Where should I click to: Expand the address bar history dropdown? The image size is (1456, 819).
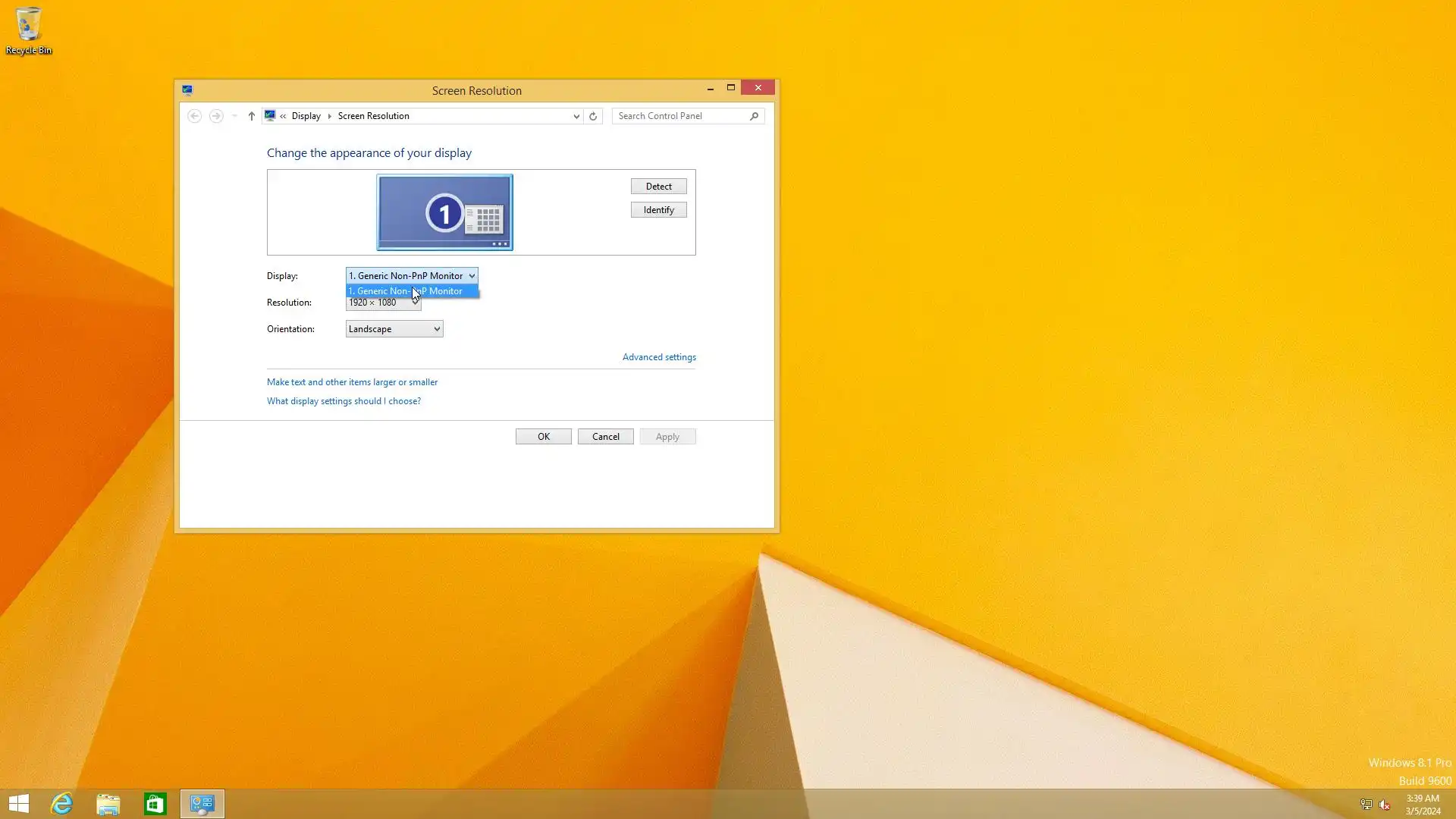576,116
